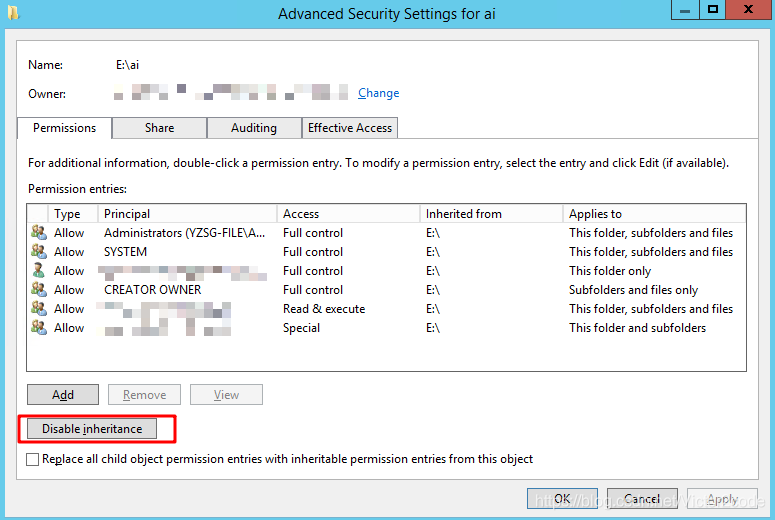Sort by the Access column header

click(x=348, y=214)
